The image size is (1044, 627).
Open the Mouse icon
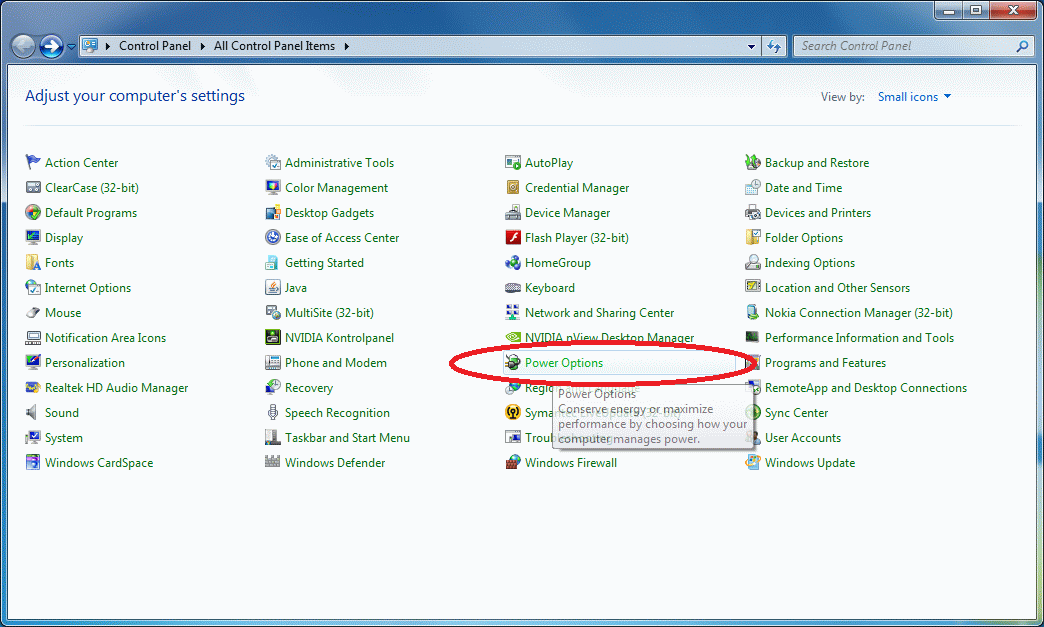[x=33, y=312]
